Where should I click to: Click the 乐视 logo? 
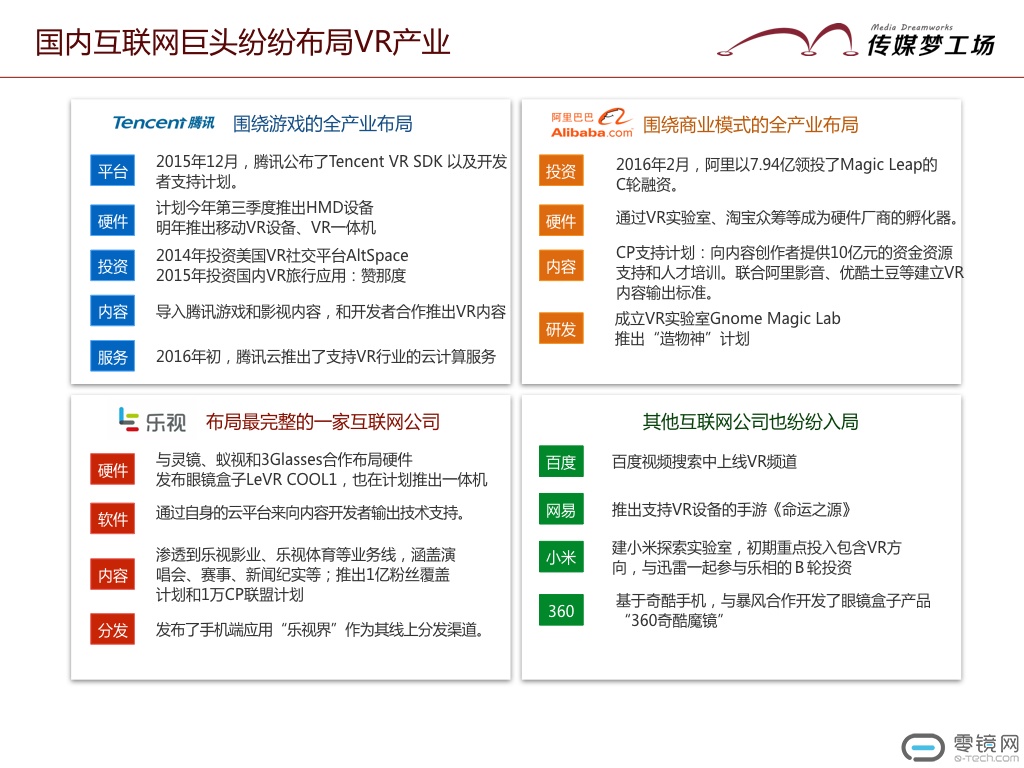[x=152, y=421]
